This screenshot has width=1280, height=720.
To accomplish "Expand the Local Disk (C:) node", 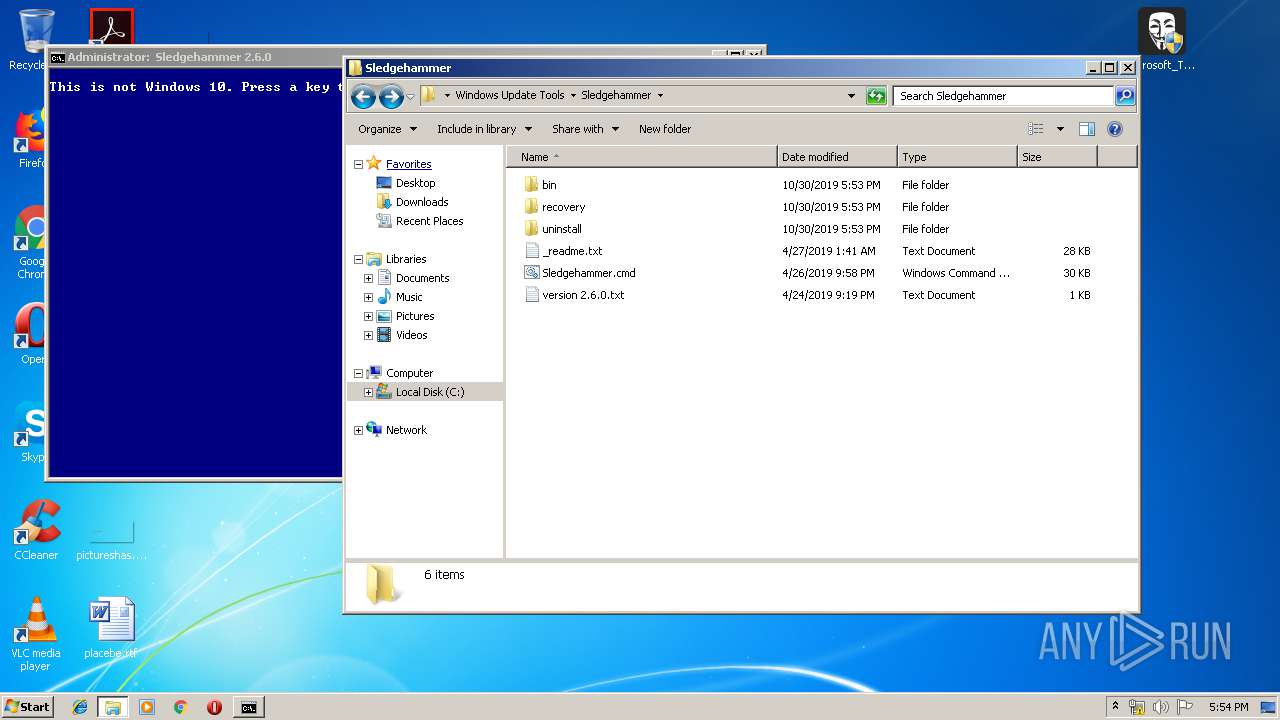I will pyautogui.click(x=368, y=392).
